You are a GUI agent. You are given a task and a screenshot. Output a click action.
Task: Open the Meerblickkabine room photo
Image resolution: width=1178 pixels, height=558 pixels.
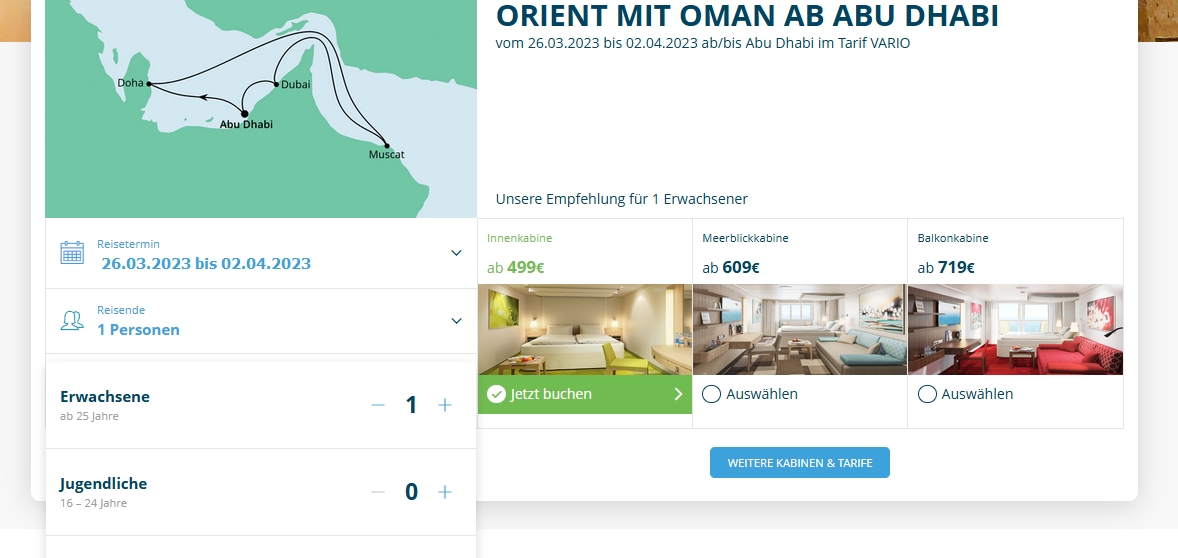coord(799,329)
